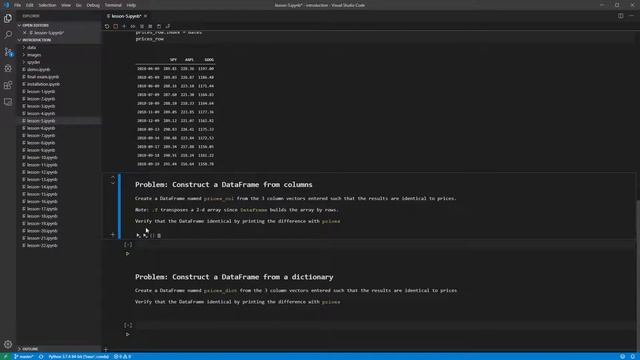
Task: Click the green remote indicator in status bar
Action: (x=5, y=357)
